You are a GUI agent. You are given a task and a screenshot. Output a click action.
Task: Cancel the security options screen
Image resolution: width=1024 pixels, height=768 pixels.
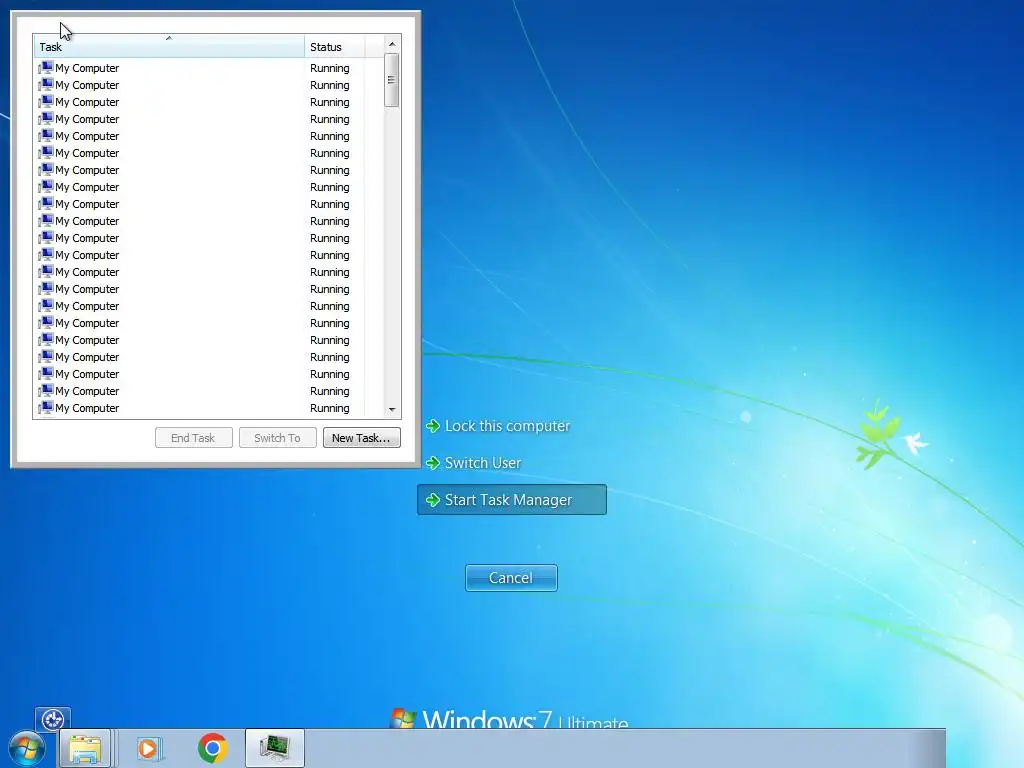511,578
